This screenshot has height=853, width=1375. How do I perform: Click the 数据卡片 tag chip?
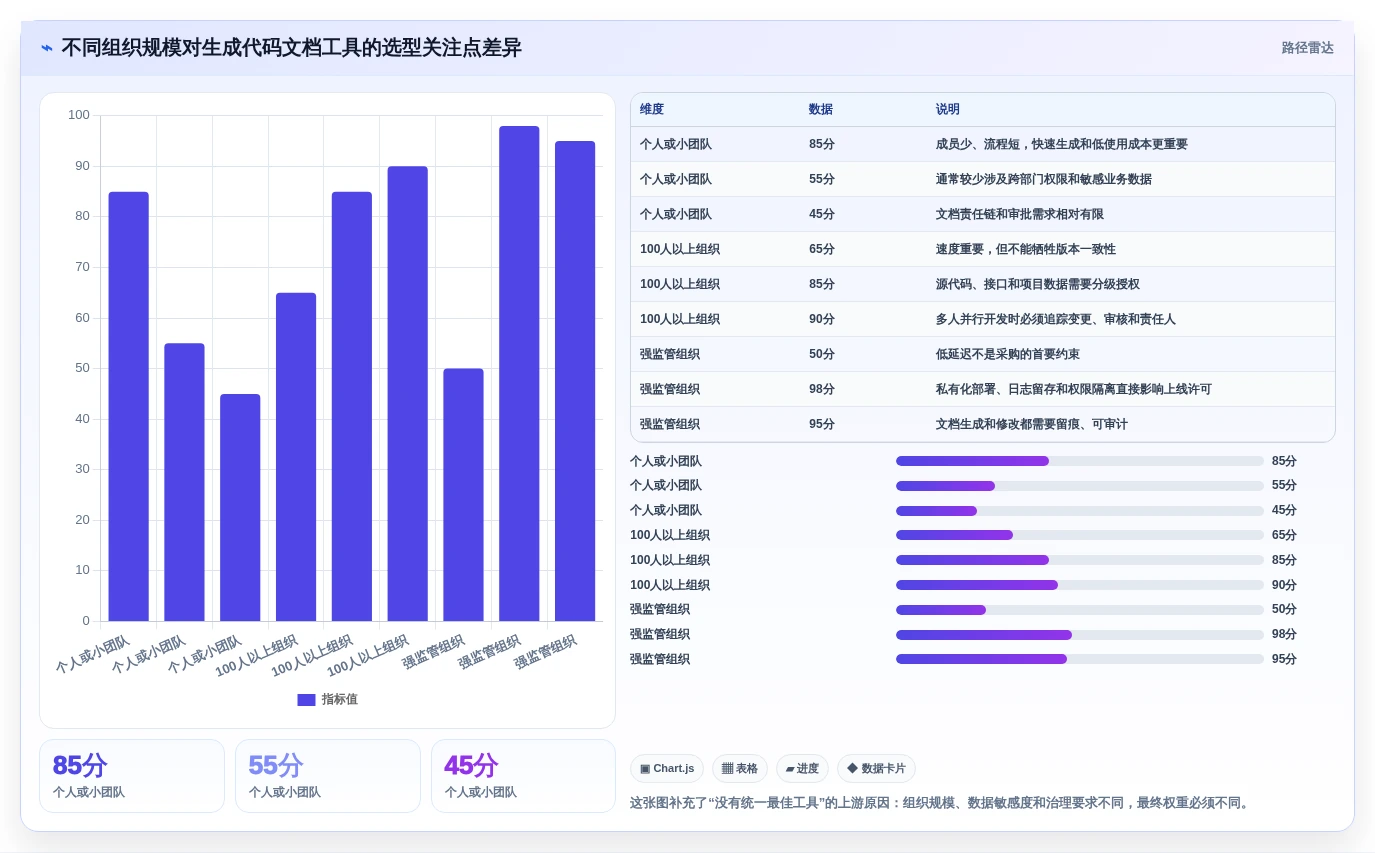click(x=876, y=768)
